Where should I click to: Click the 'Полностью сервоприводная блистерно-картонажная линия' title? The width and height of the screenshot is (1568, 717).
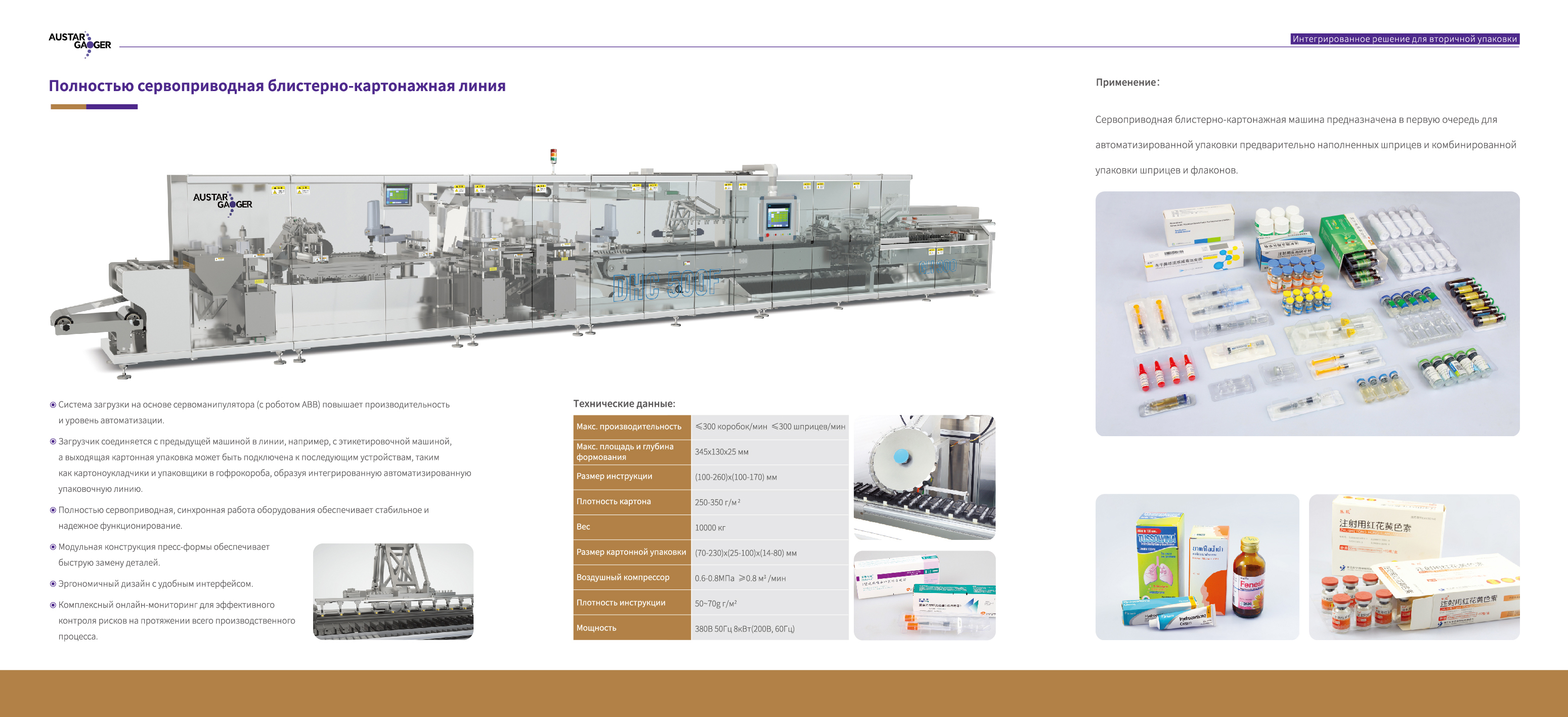tap(277, 86)
